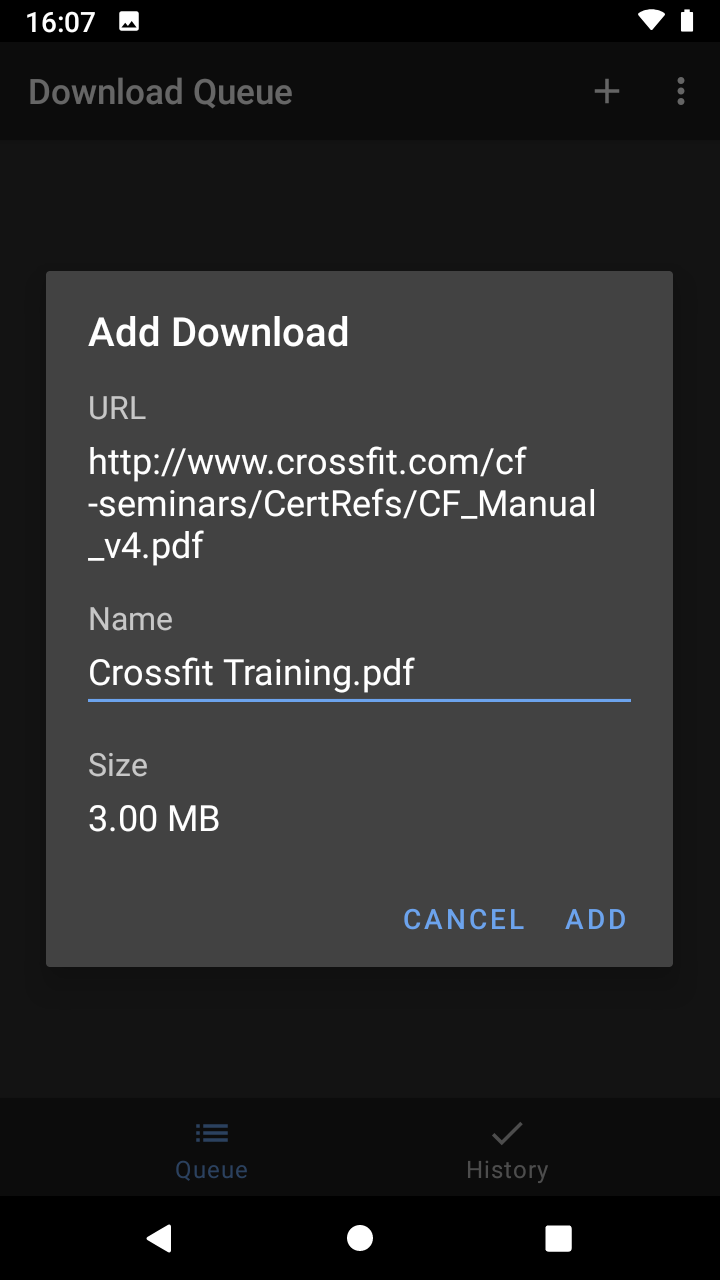Click the ADD button to confirm download
This screenshot has width=720, height=1280.
coord(596,919)
